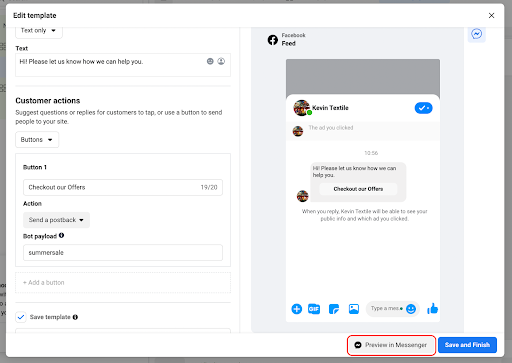Click the smiley emoji icon in preview
This screenshot has height=363, width=512.
(411, 309)
